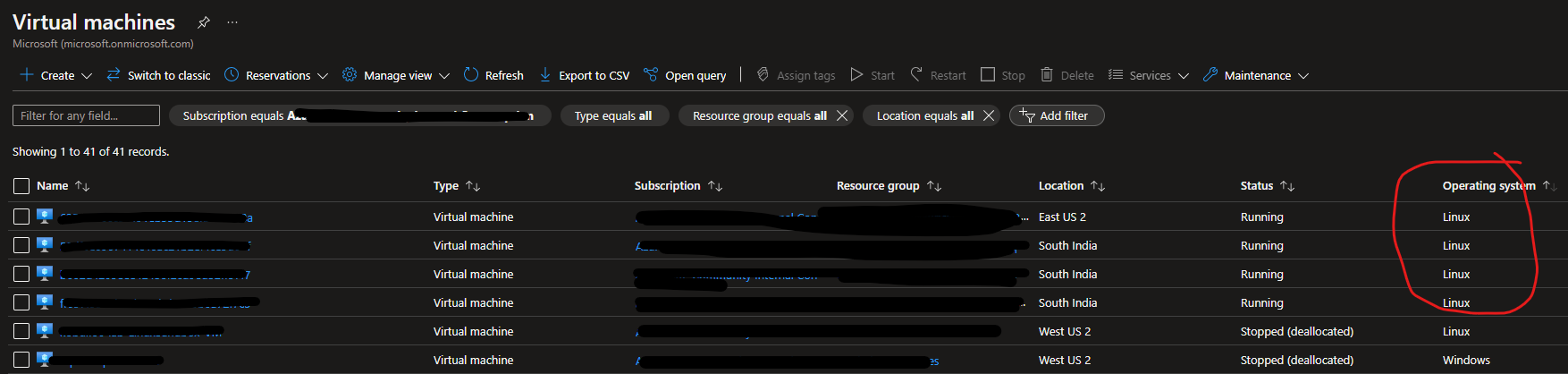Refresh the virtual machines list
The width and height of the screenshot is (1568, 374).
point(493,75)
